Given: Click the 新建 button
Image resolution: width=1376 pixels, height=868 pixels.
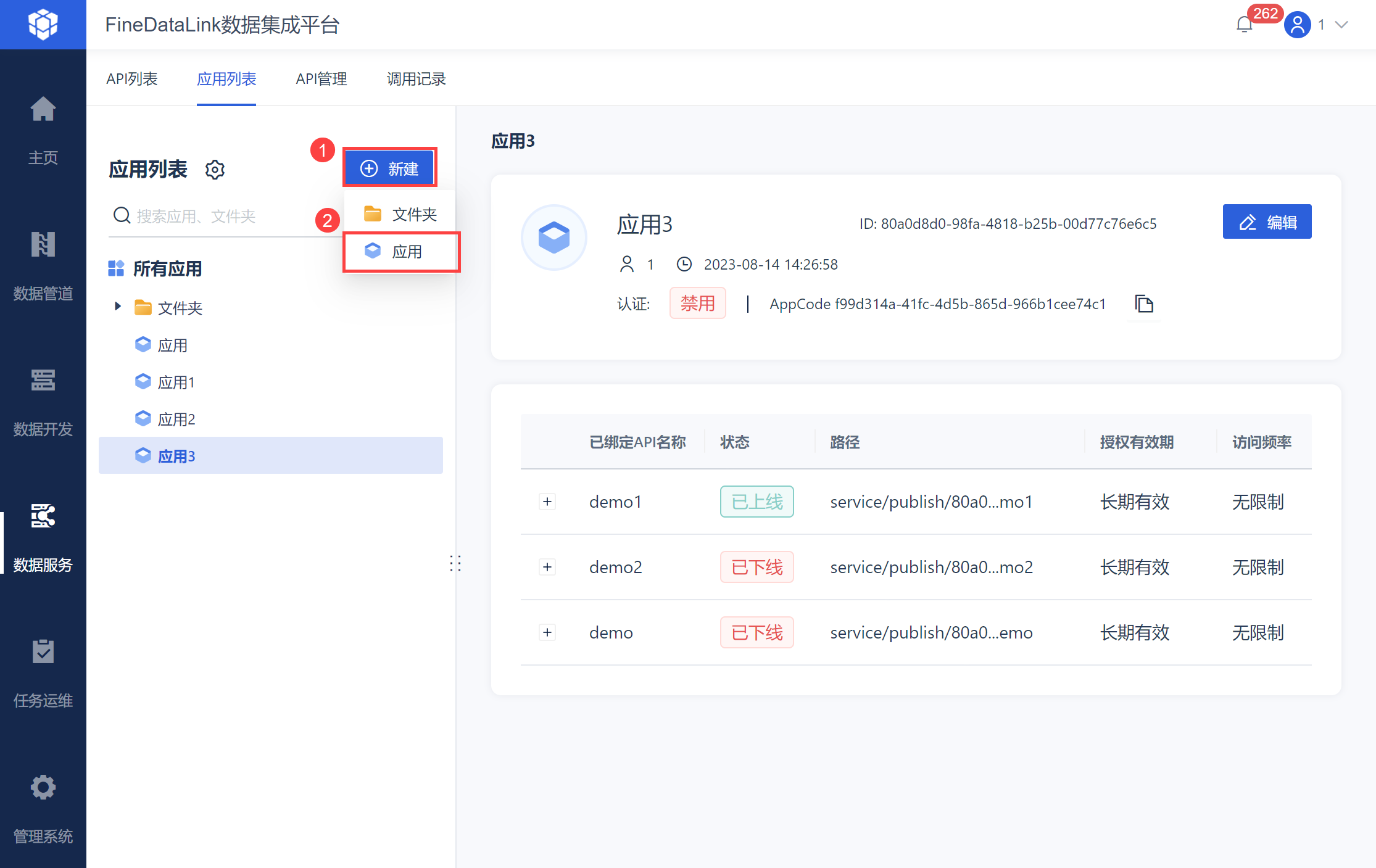Looking at the screenshot, I should click(x=390, y=168).
